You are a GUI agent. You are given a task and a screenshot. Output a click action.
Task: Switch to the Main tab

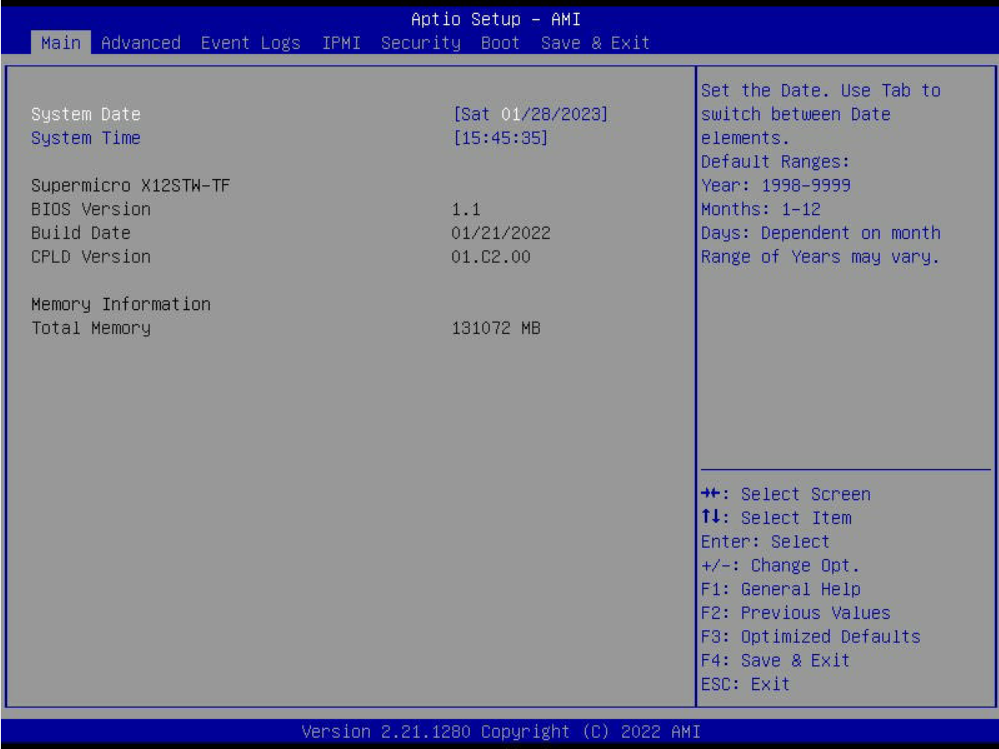61,43
